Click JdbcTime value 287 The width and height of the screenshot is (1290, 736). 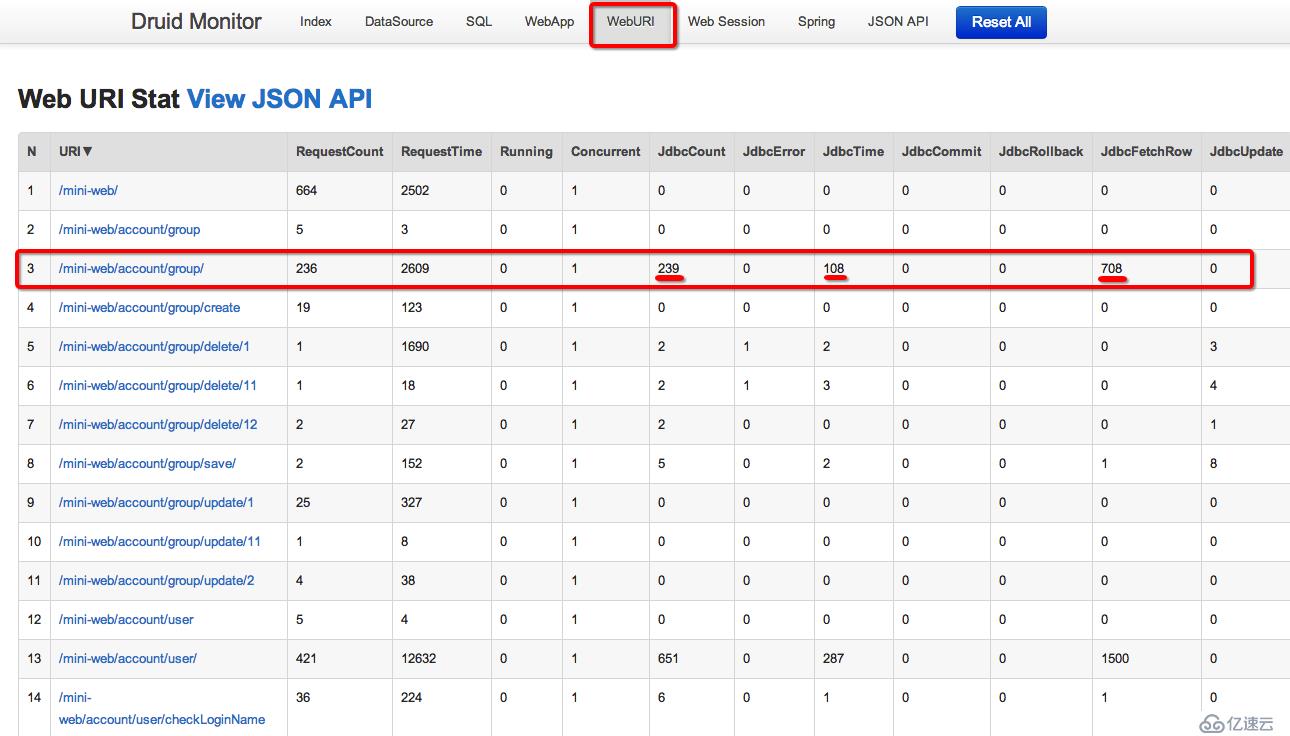[833, 658]
